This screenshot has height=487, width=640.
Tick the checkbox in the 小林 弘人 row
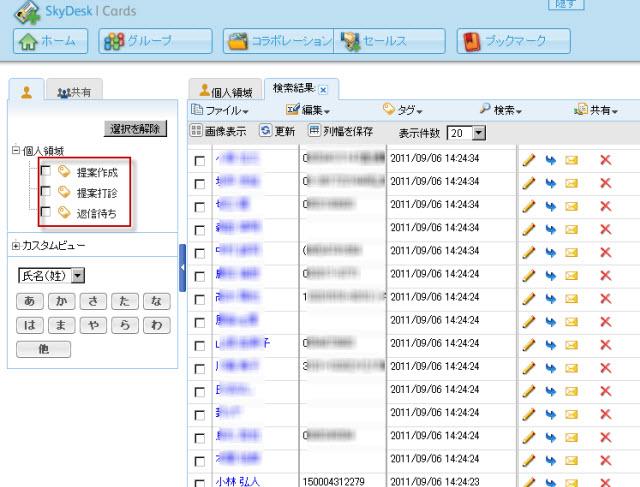click(200, 483)
